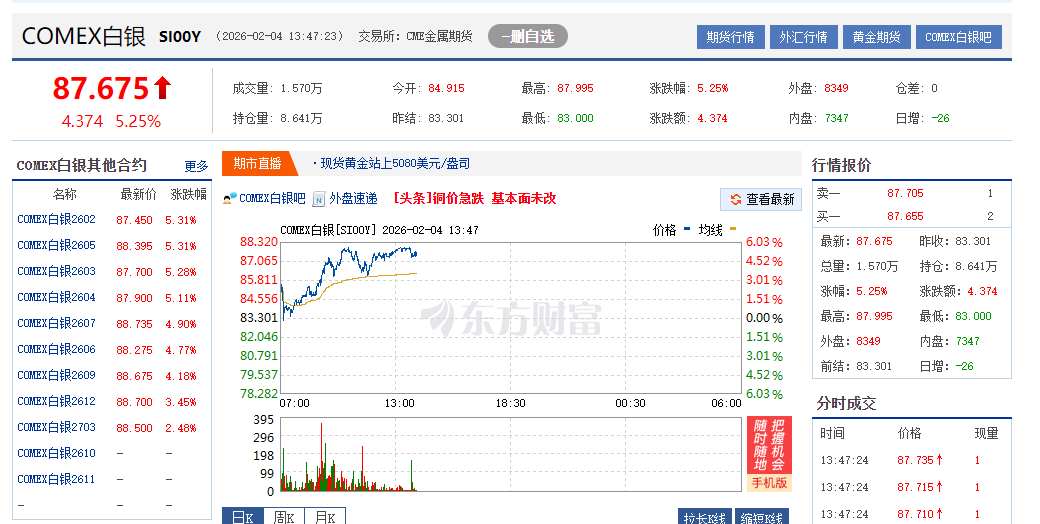Viewport: 1040px width, 524px height.
Task: Open contract COMEX白银2610
Action: point(56,453)
